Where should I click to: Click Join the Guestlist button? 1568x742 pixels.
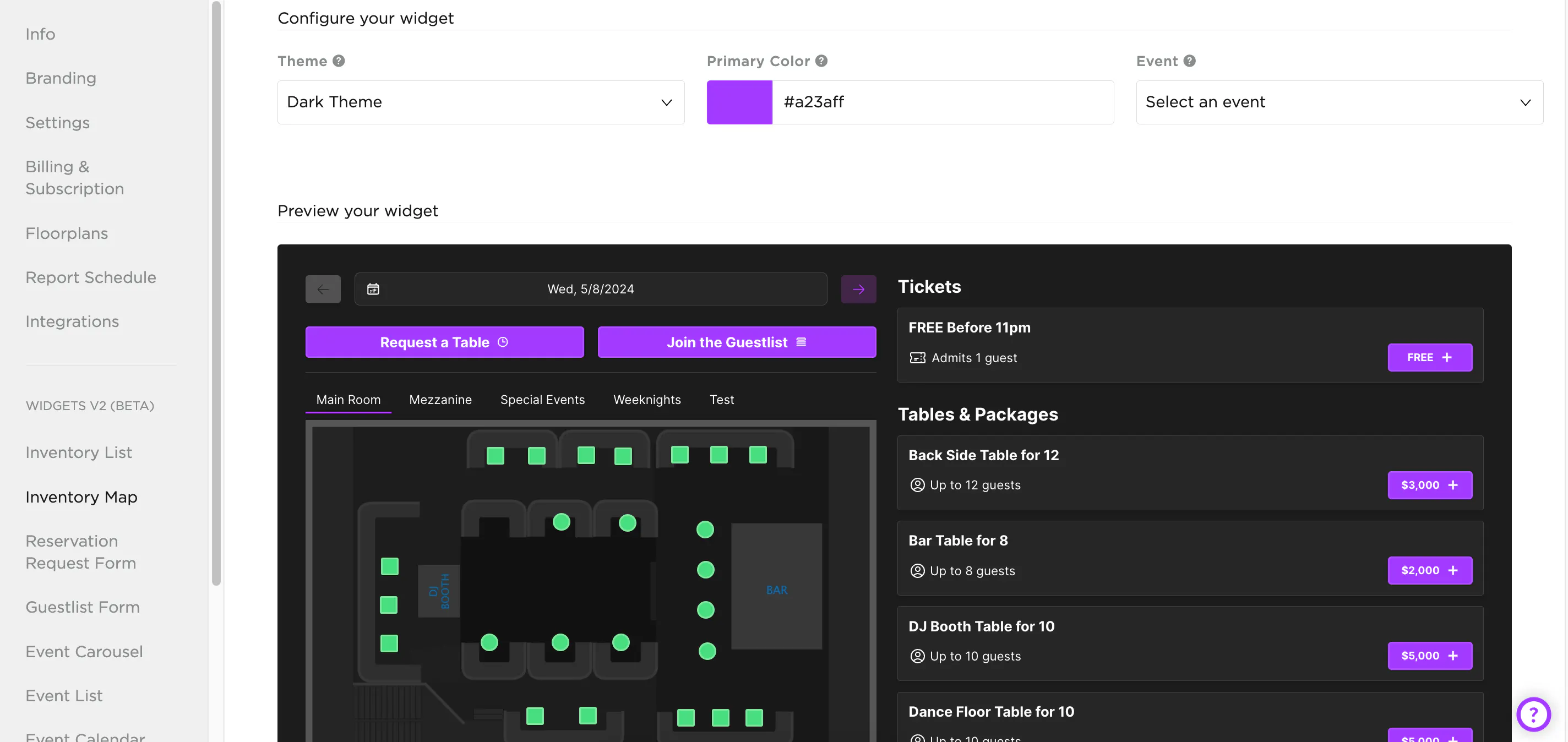coord(737,342)
